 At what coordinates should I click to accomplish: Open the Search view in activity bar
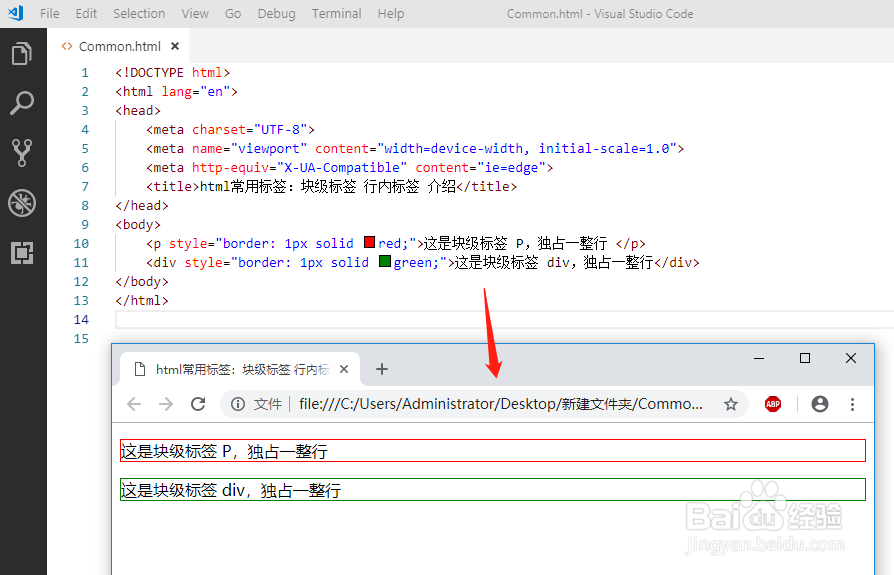tap(22, 103)
